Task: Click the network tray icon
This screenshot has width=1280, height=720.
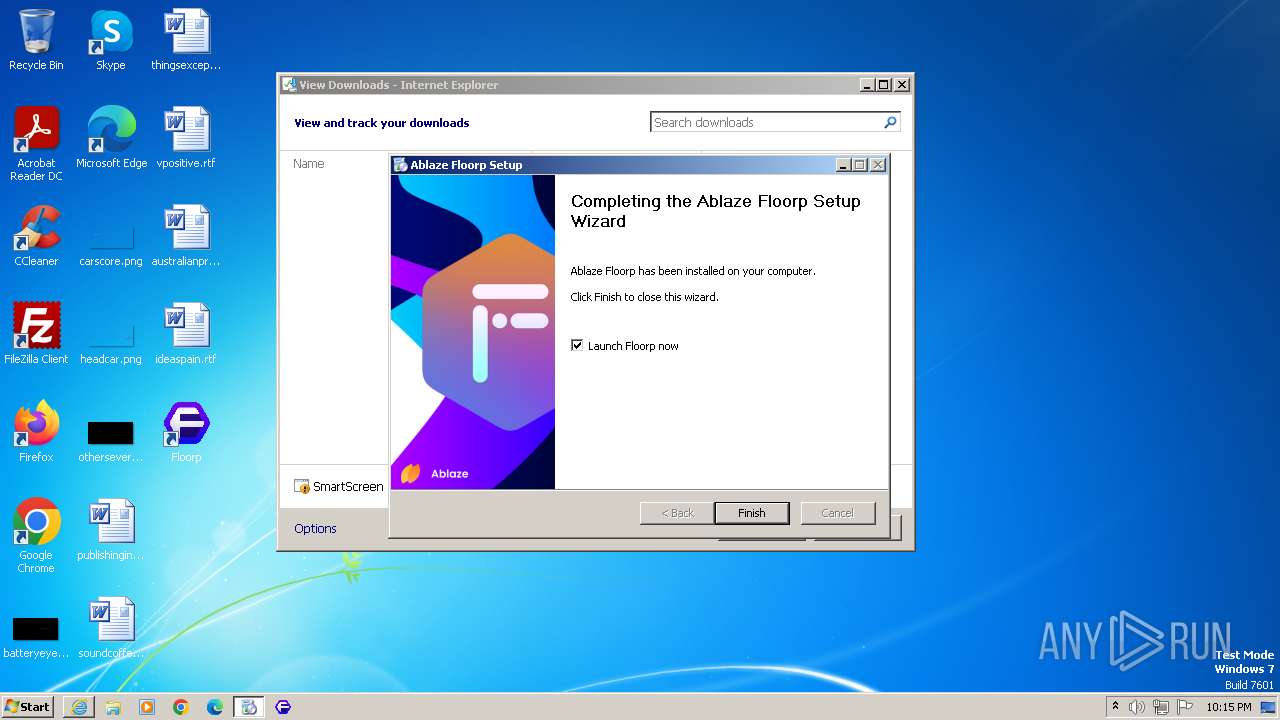Action: (x=1161, y=707)
